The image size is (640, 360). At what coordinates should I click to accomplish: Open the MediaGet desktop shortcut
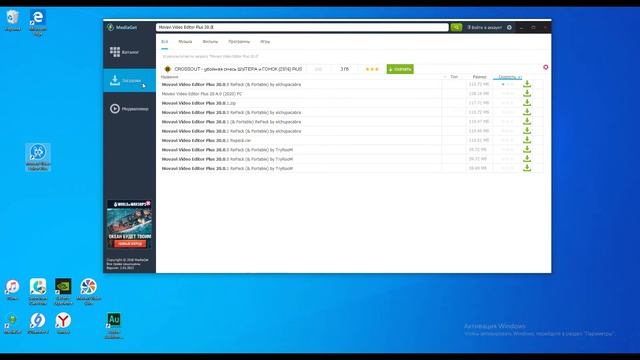point(12,324)
